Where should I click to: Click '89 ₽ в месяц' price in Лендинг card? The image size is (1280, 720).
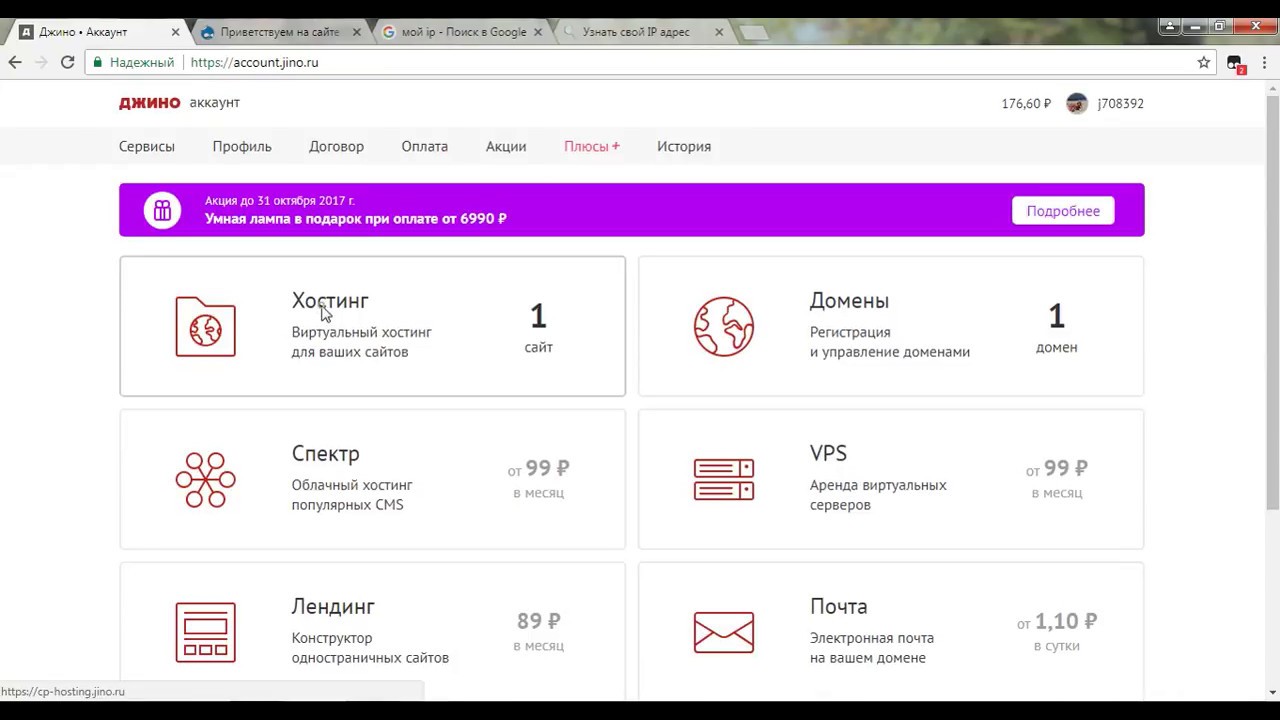538,632
